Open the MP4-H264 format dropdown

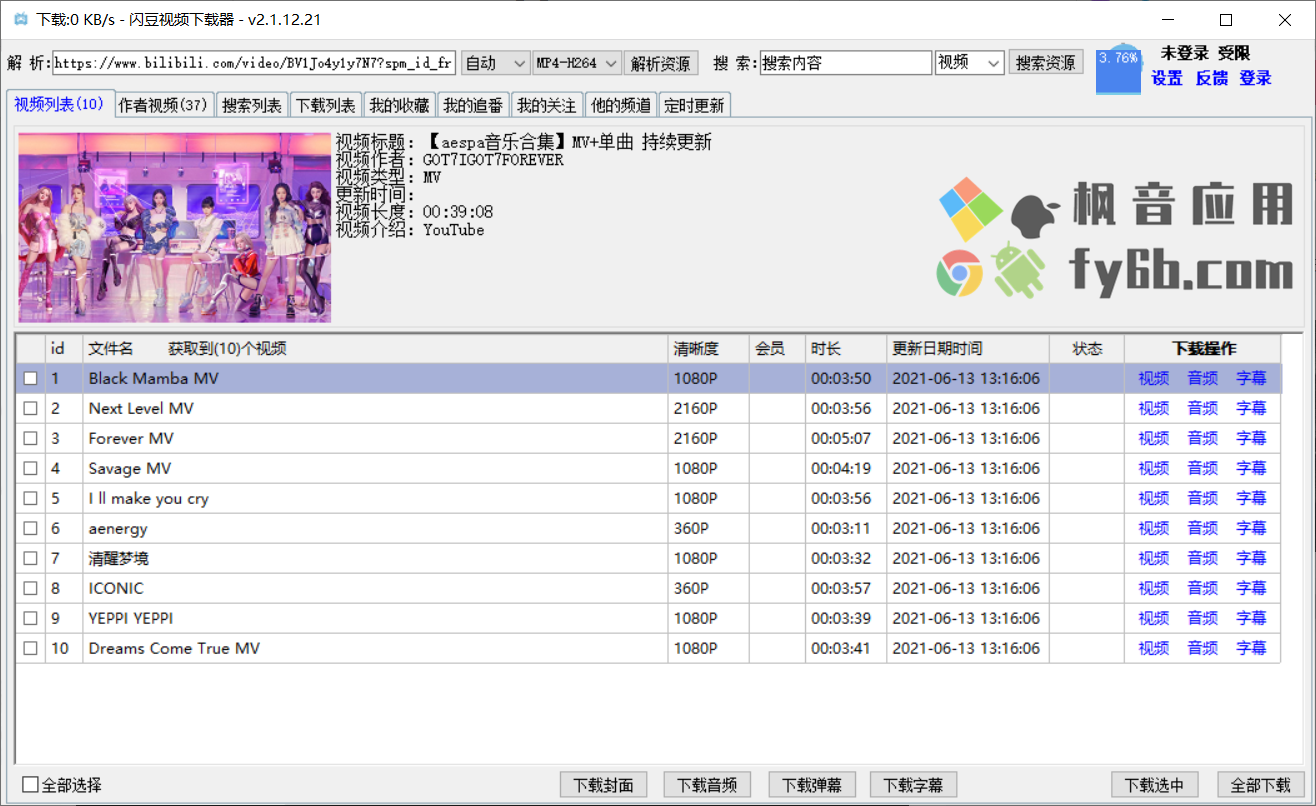pyautogui.click(x=577, y=63)
